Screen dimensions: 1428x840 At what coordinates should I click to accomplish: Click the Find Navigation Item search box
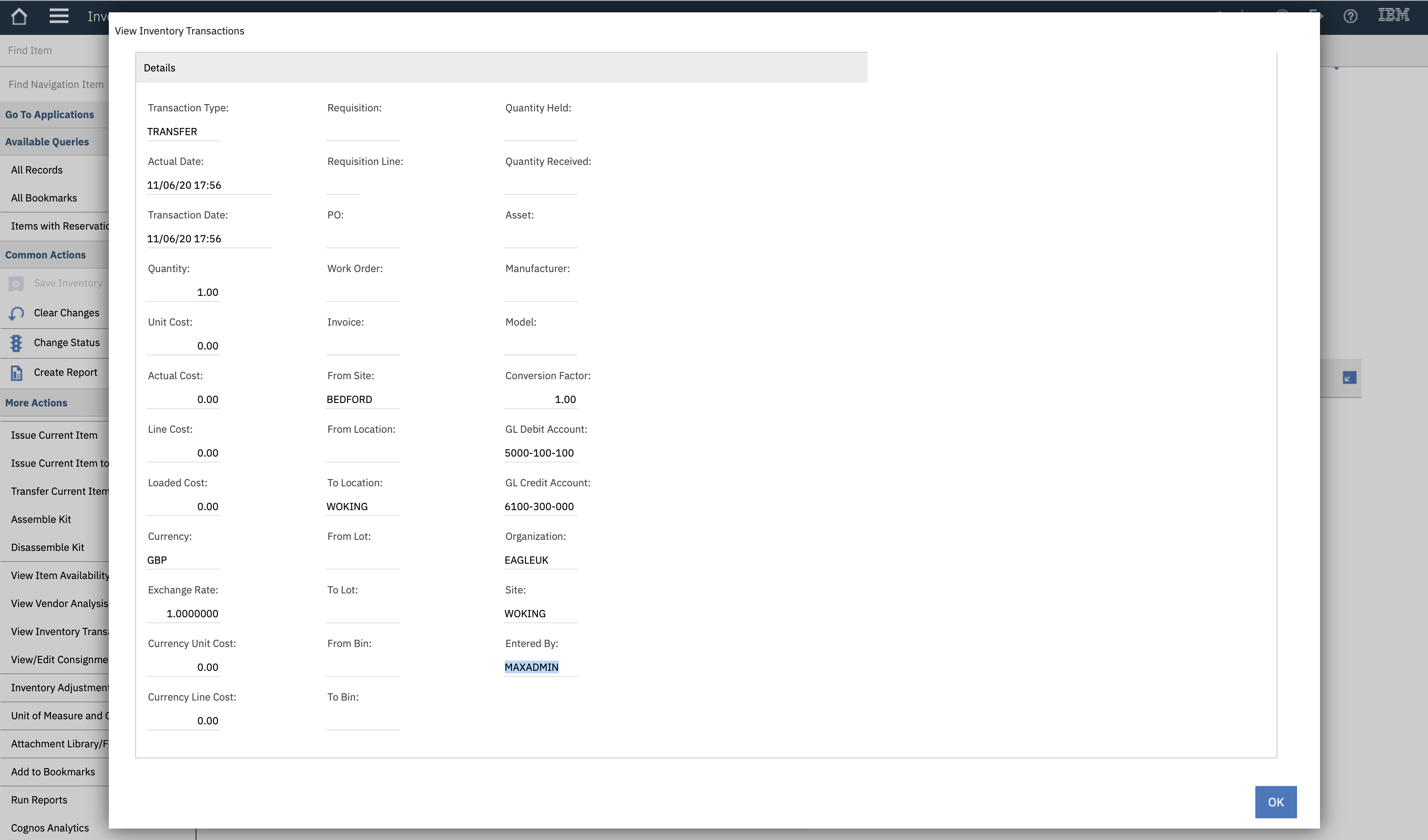coord(56,85)
